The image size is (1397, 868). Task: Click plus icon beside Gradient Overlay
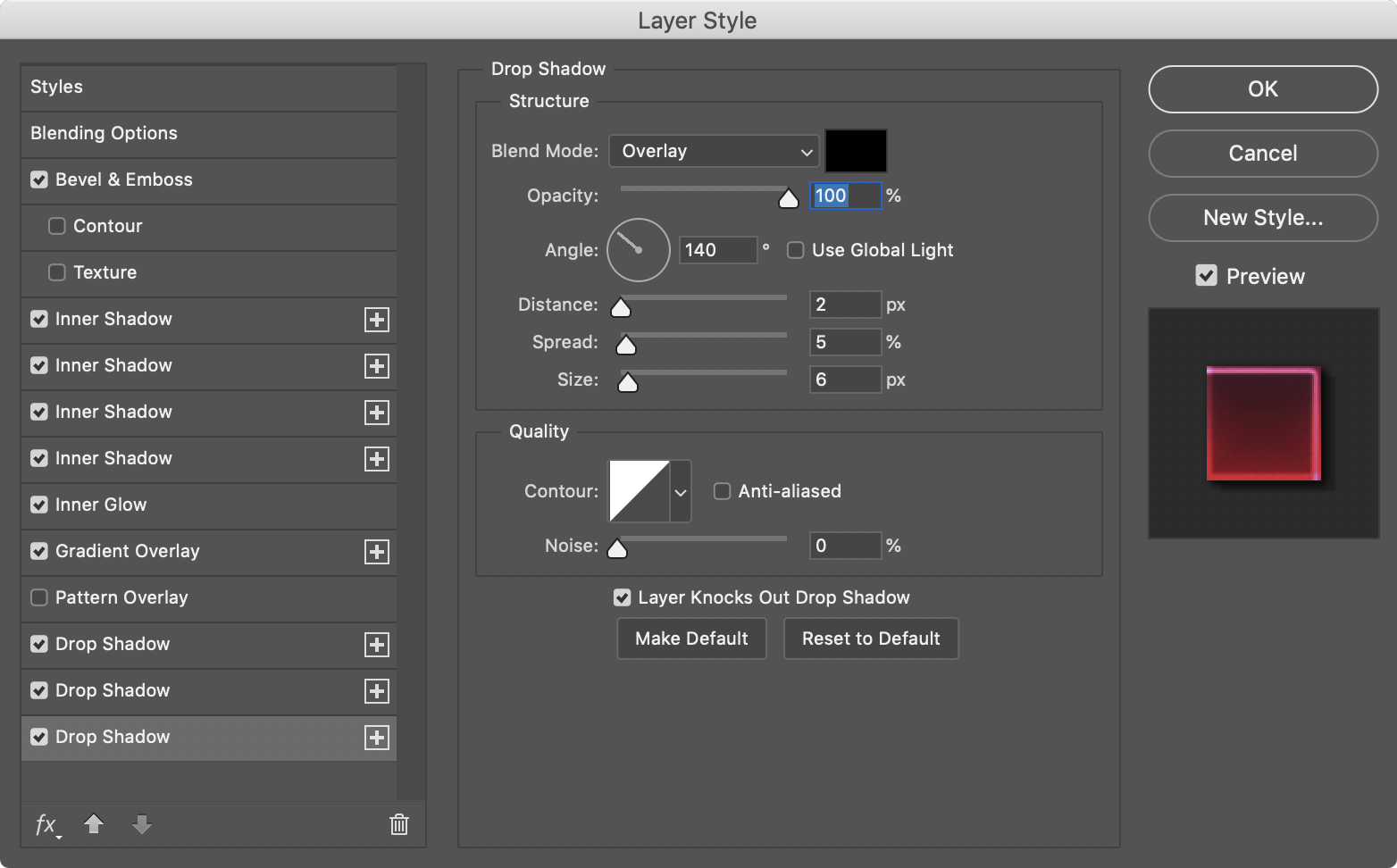(x=377, y=552)
